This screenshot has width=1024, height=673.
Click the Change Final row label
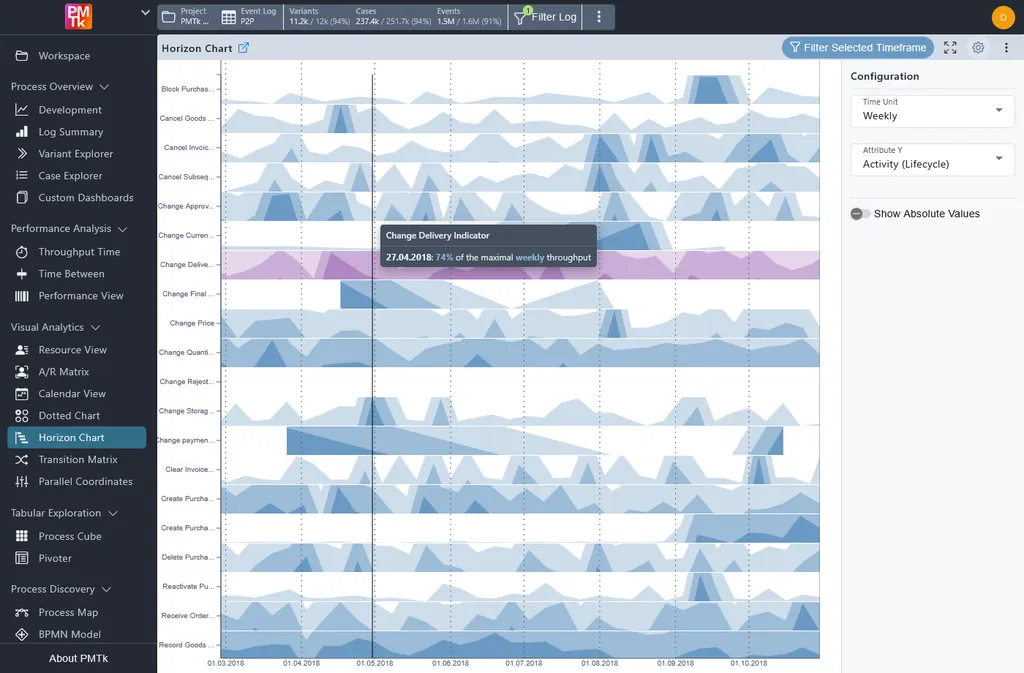(x=188, y=294)
